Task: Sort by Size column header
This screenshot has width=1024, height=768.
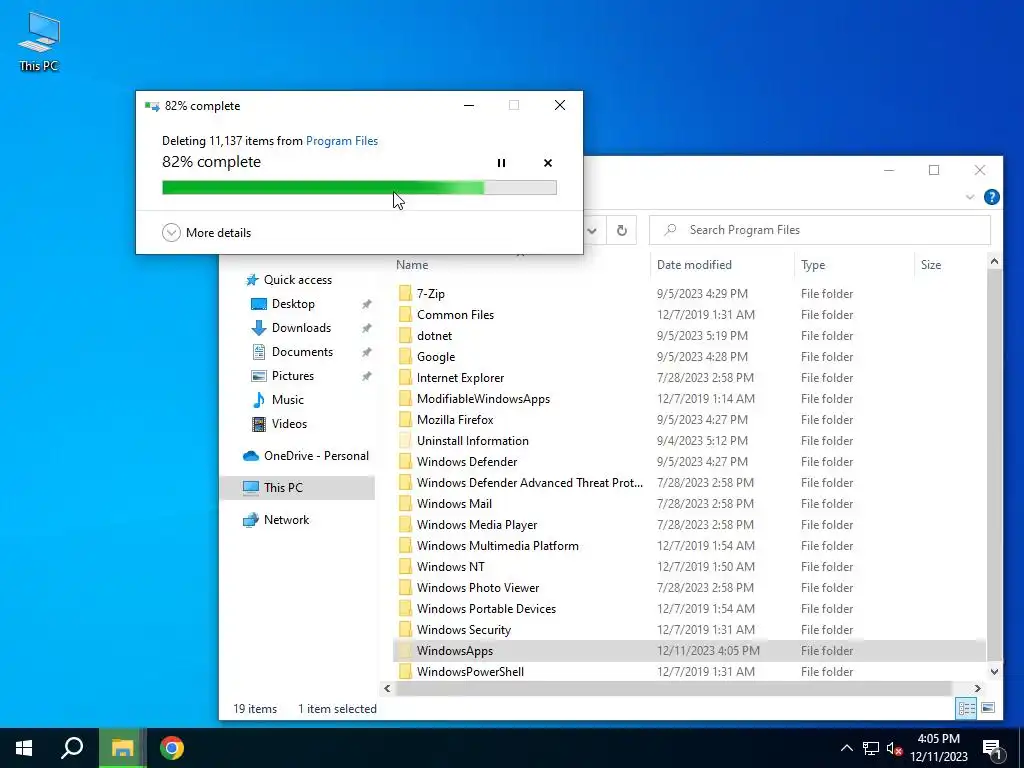Action: (x=931, y=264)
